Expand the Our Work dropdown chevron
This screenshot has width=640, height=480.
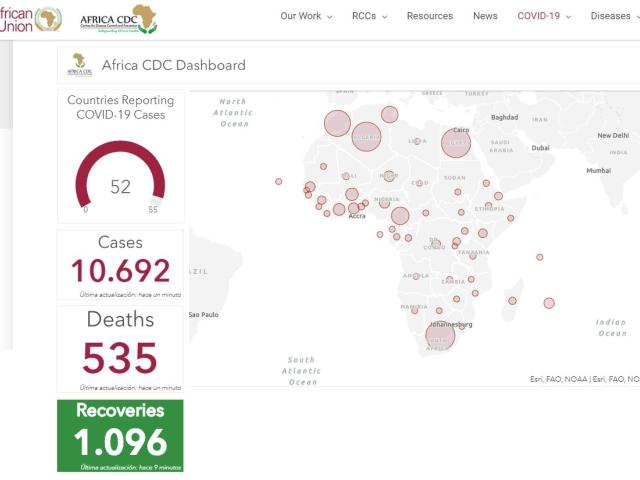point(330,17)
